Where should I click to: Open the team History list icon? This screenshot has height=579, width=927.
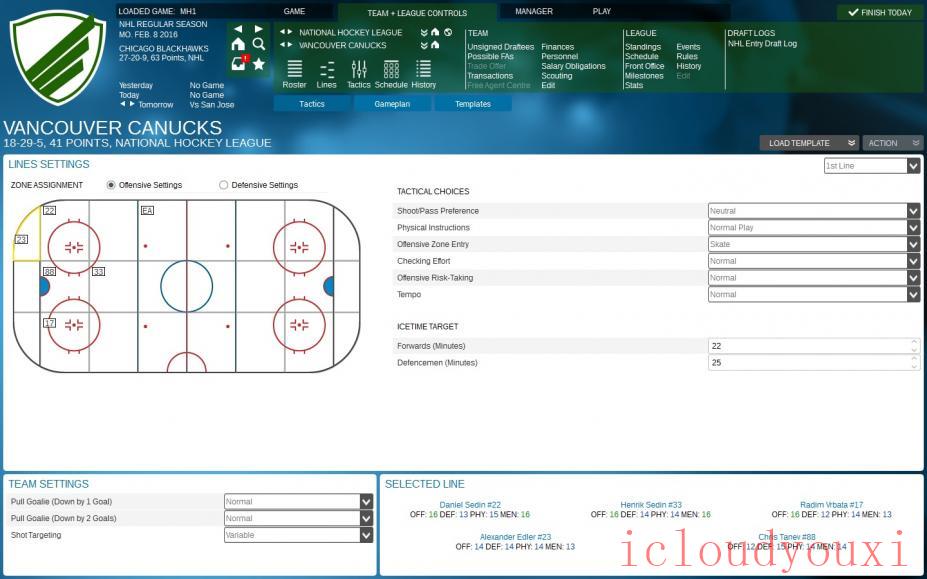[x=423, y=75]
